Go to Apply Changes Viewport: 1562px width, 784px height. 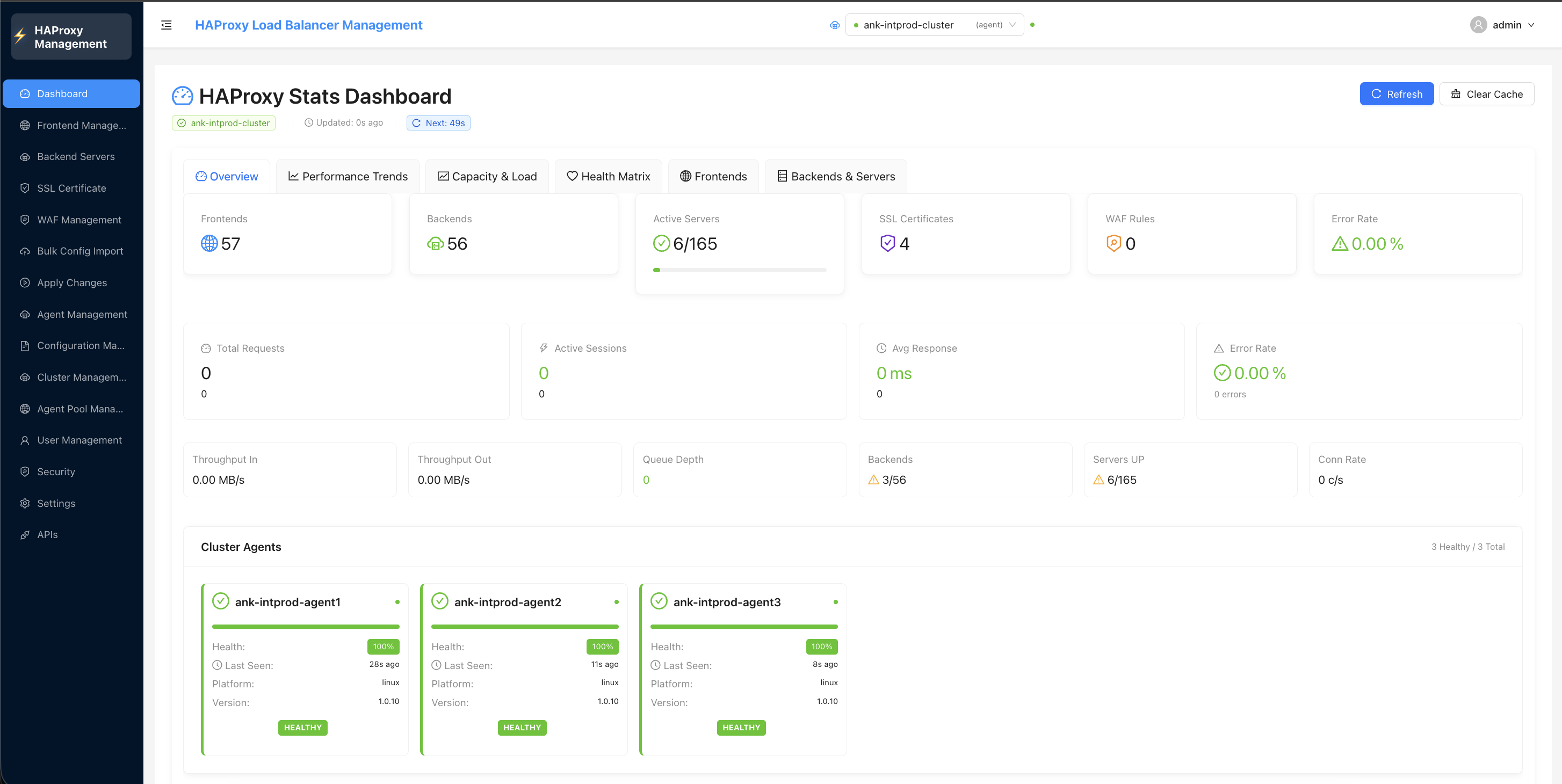[x=71, y=282]
